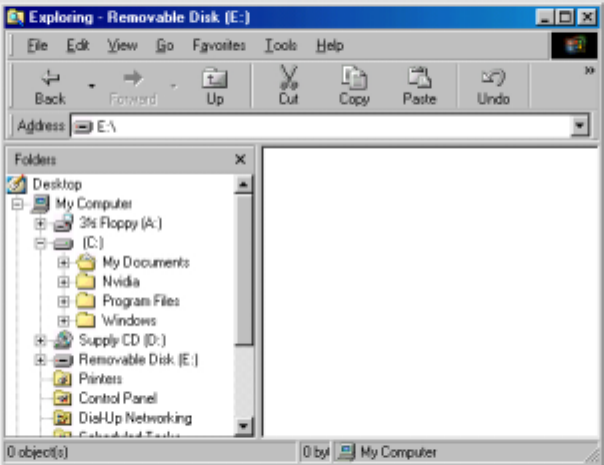604x465 pixels.
Task: Select the My Documents label in the tree
Action: [146, 262]
